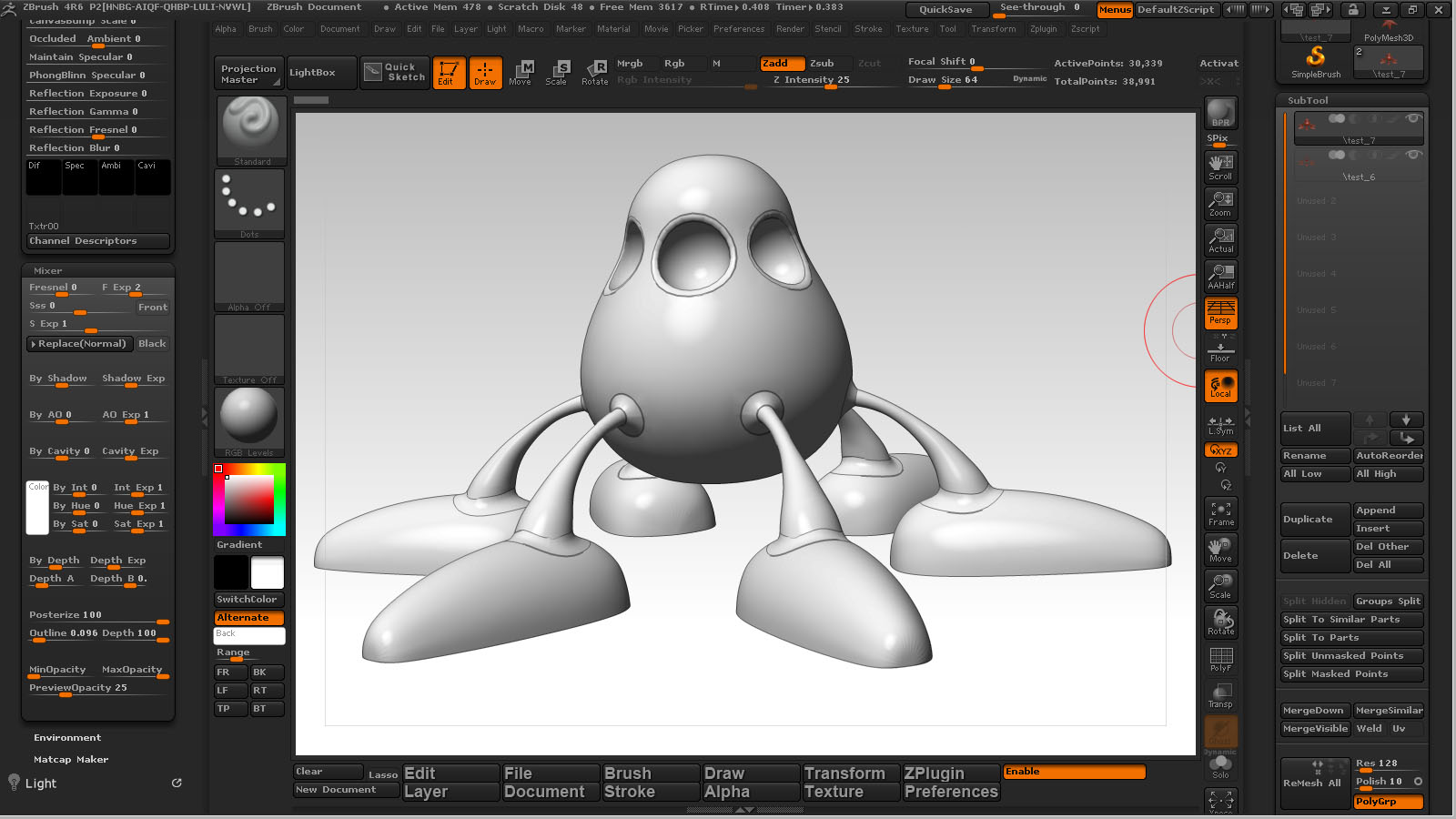Toggle Persp perspective mode
Screen dimensions: 1456x819
(x=1220, y=313)
